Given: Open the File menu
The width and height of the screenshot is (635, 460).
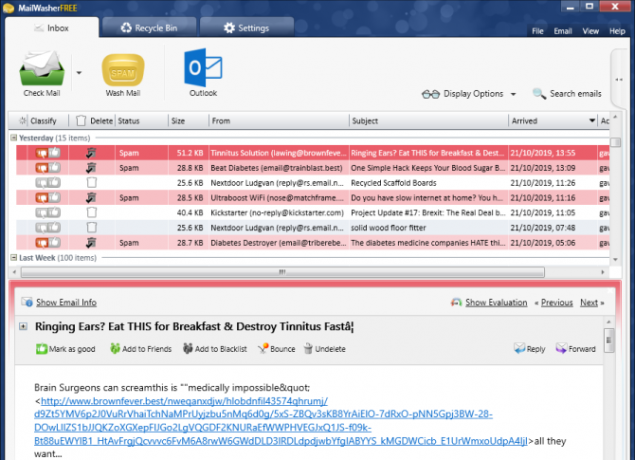Looking at the screenshot, I should click(537, 31).
